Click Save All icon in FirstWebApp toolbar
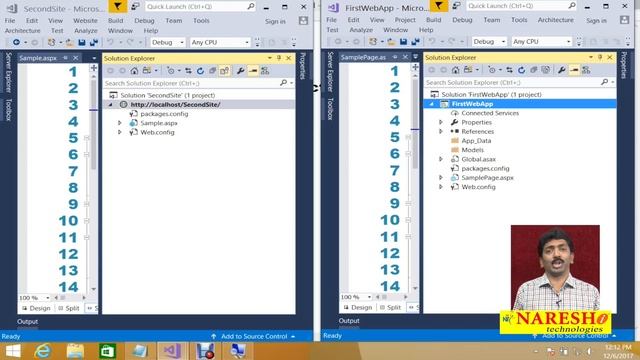 416,41
